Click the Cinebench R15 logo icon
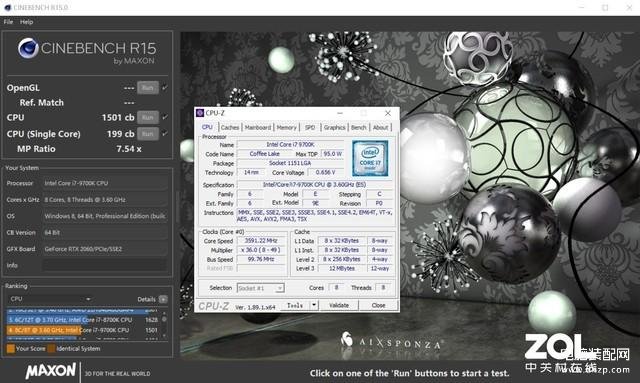The height and width of the screenshot is (383, 640). 28,48
